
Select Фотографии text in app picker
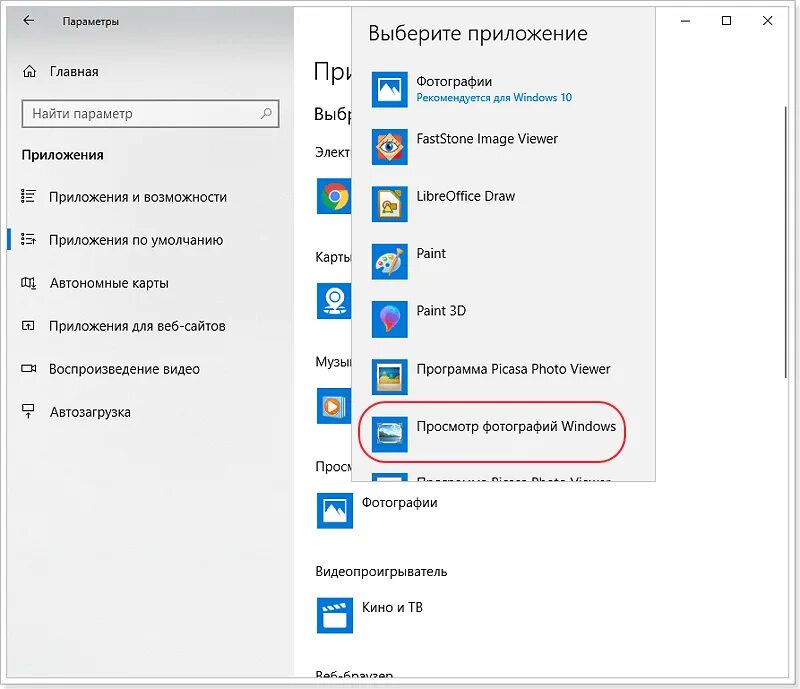[x=454, y=82]
